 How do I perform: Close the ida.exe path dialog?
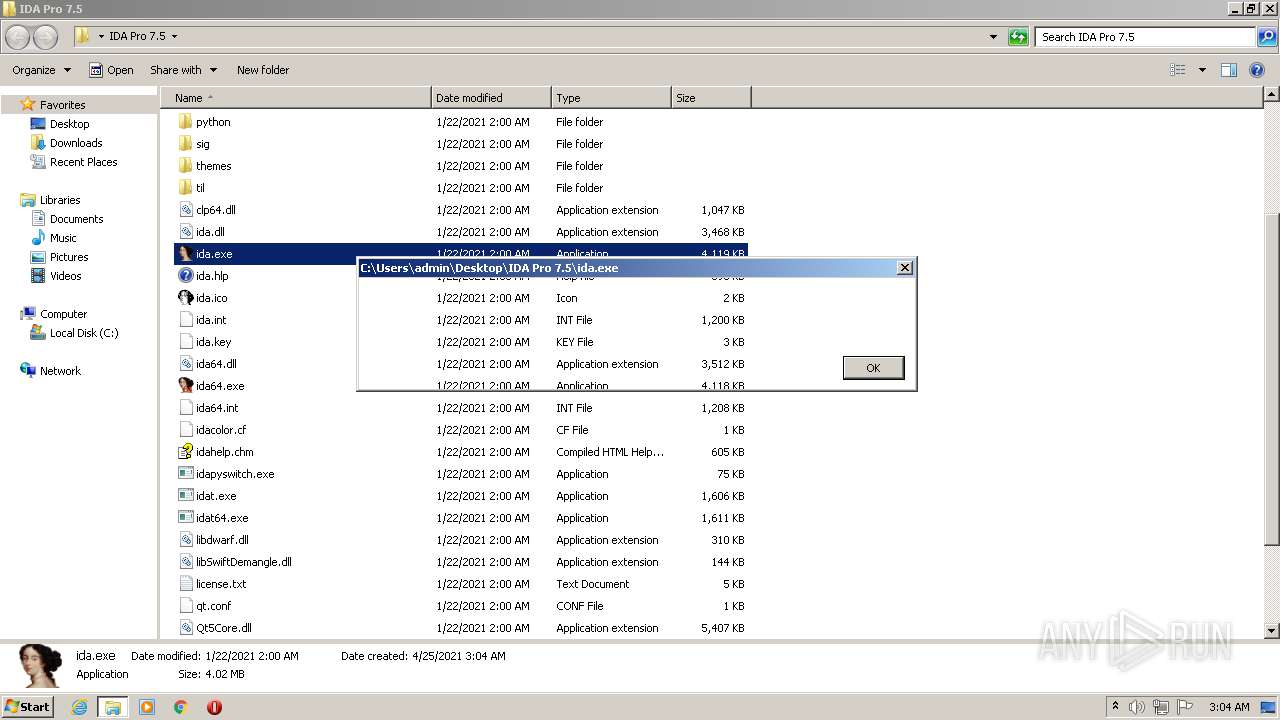click(x=904, y=267)
